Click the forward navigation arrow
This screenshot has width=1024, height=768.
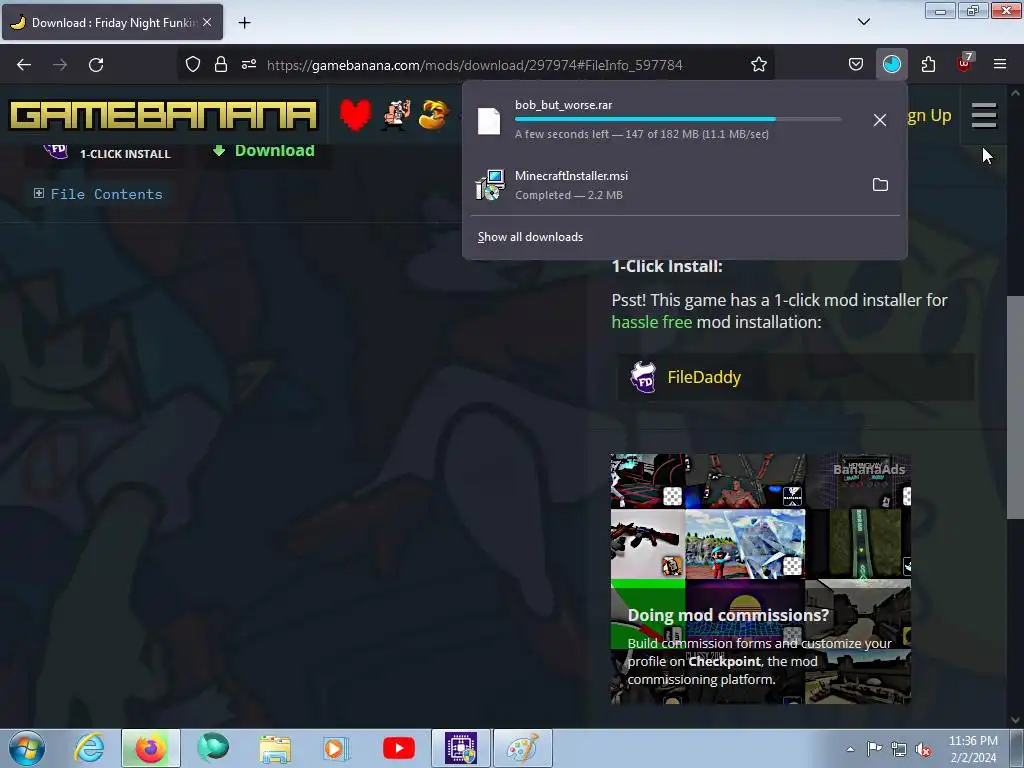pyautogui.click(x=60, y=65)
